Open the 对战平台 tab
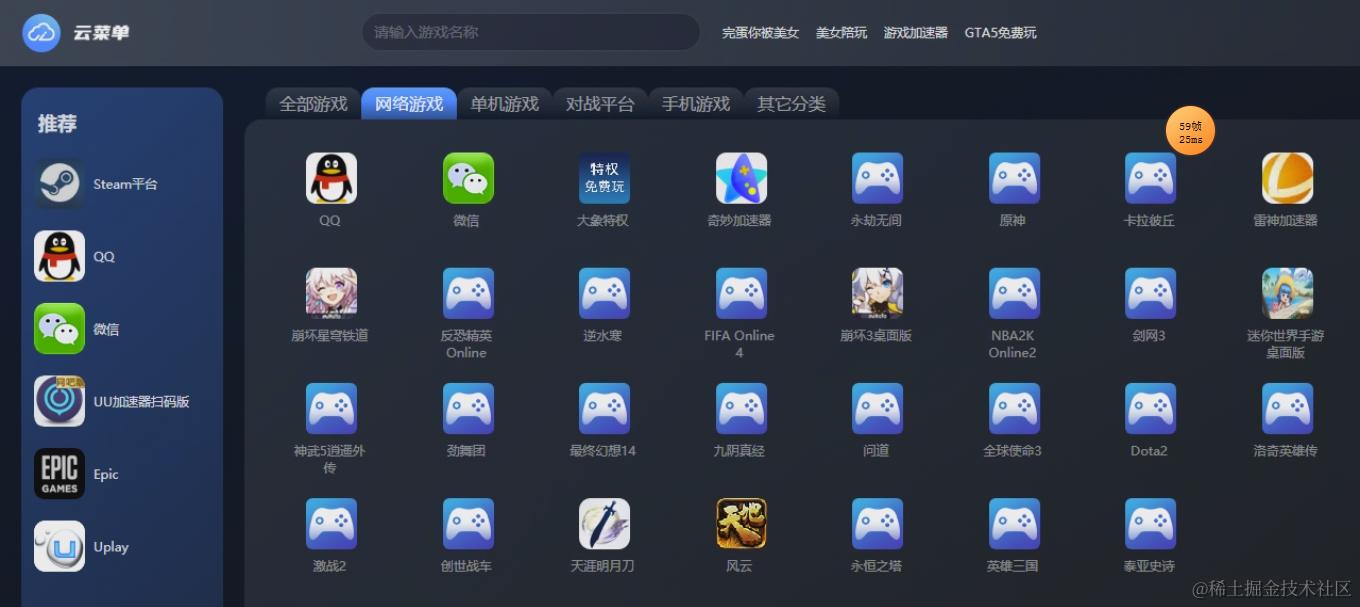 (600, 103)
